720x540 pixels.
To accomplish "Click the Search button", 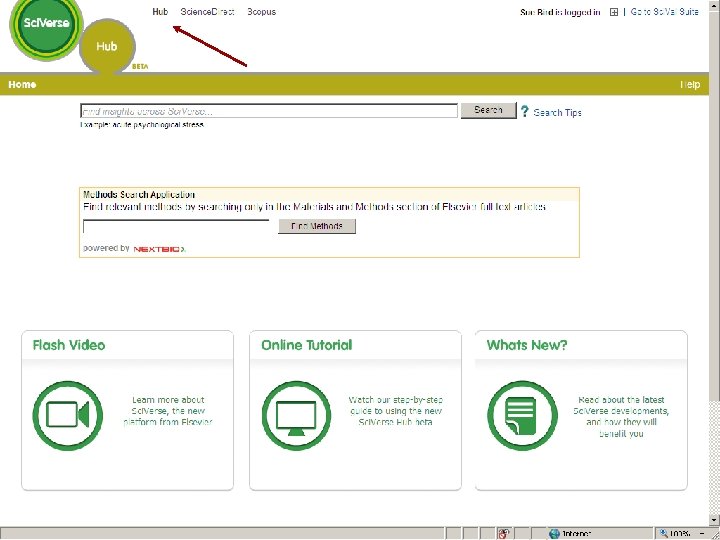I will pos(489,110).
